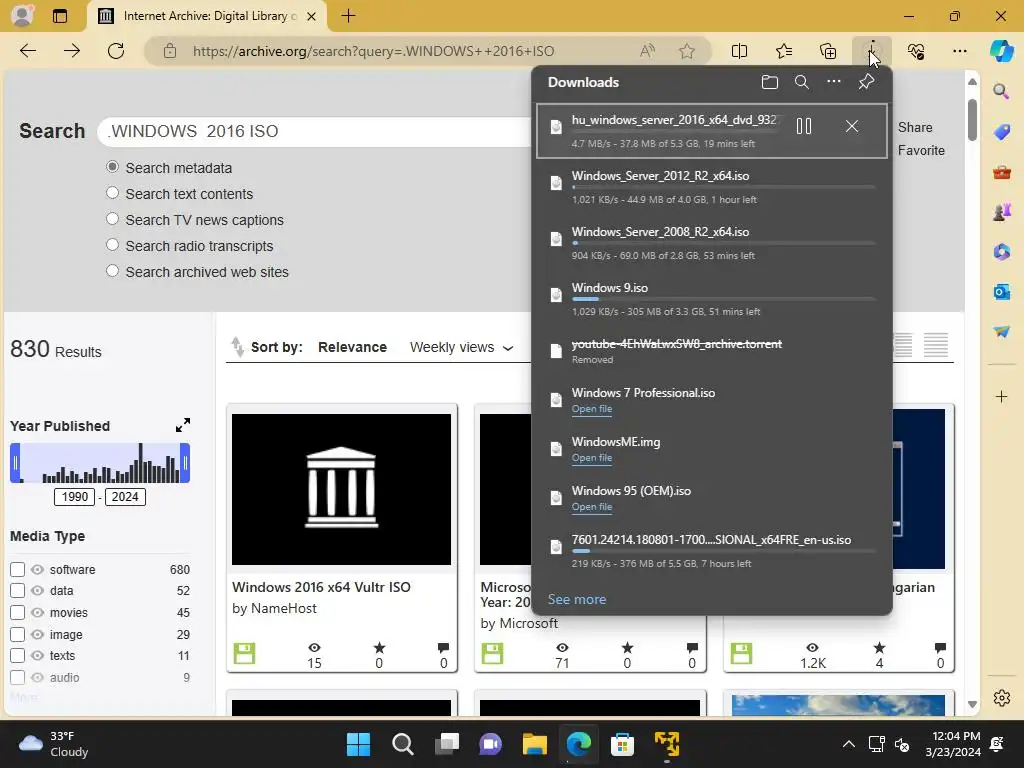Open file WindowsME.img

[592, 458]
